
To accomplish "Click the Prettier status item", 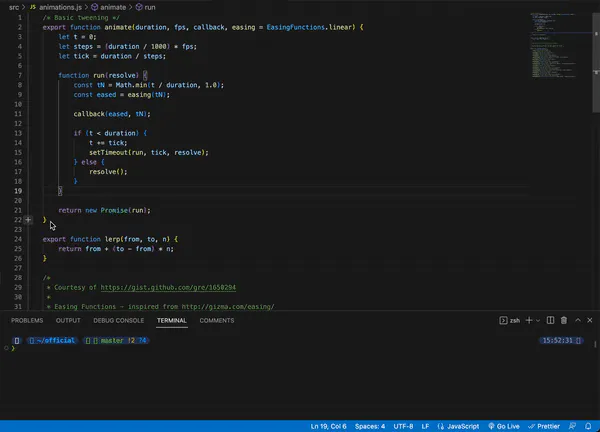I will coord(544,426).
